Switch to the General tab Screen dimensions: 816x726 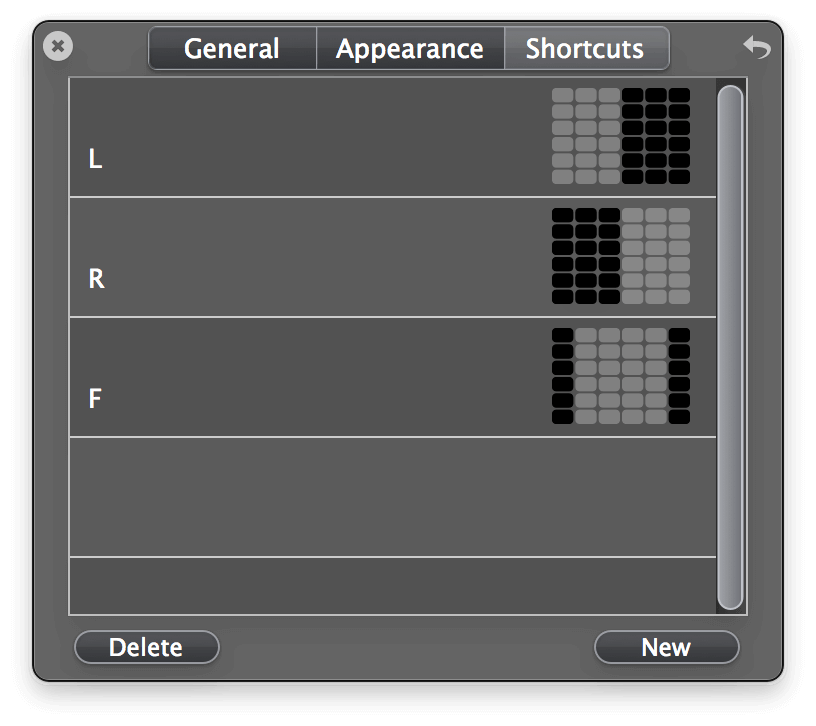tap(232, 49)
